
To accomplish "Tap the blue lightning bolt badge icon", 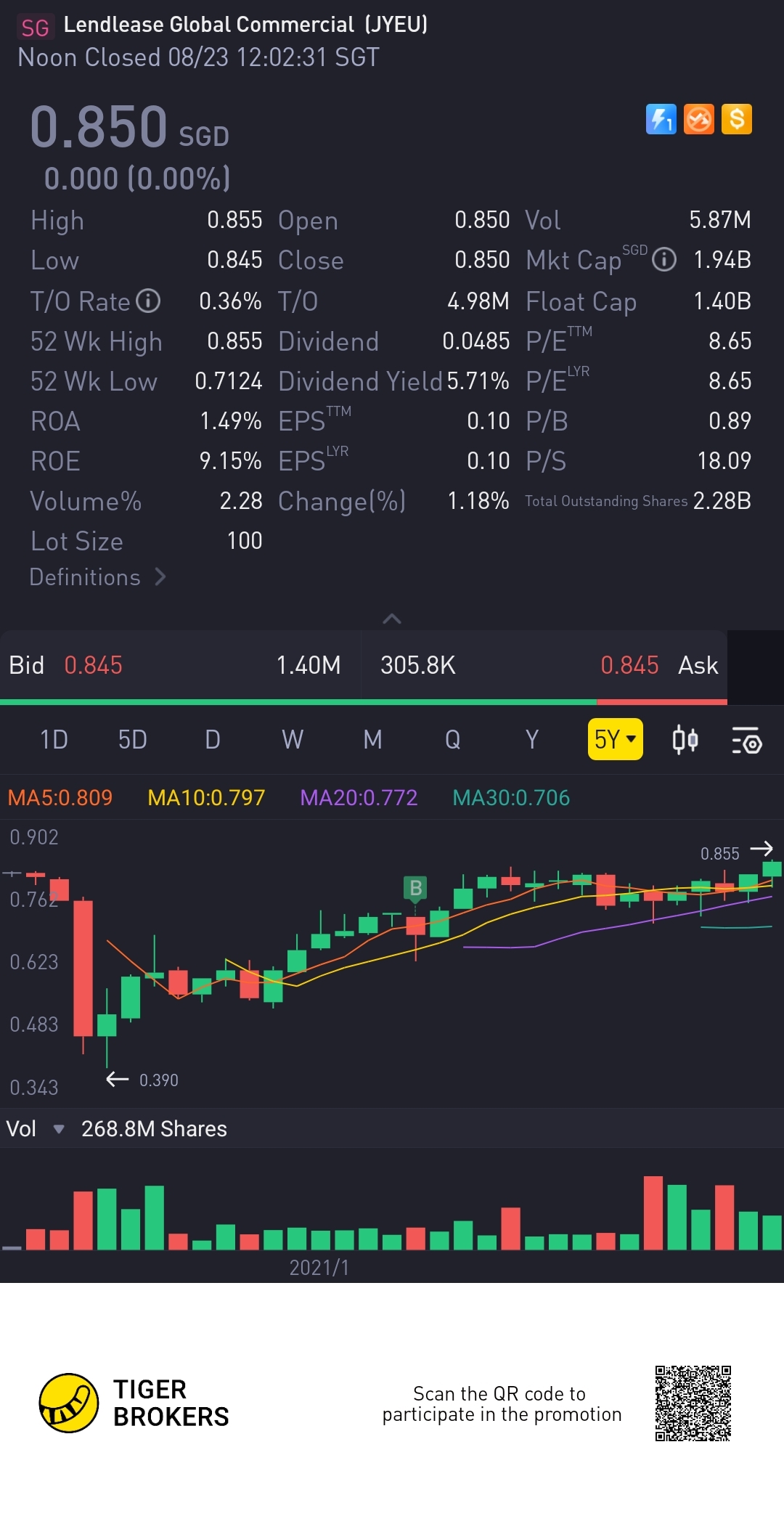I will (661, 120).
